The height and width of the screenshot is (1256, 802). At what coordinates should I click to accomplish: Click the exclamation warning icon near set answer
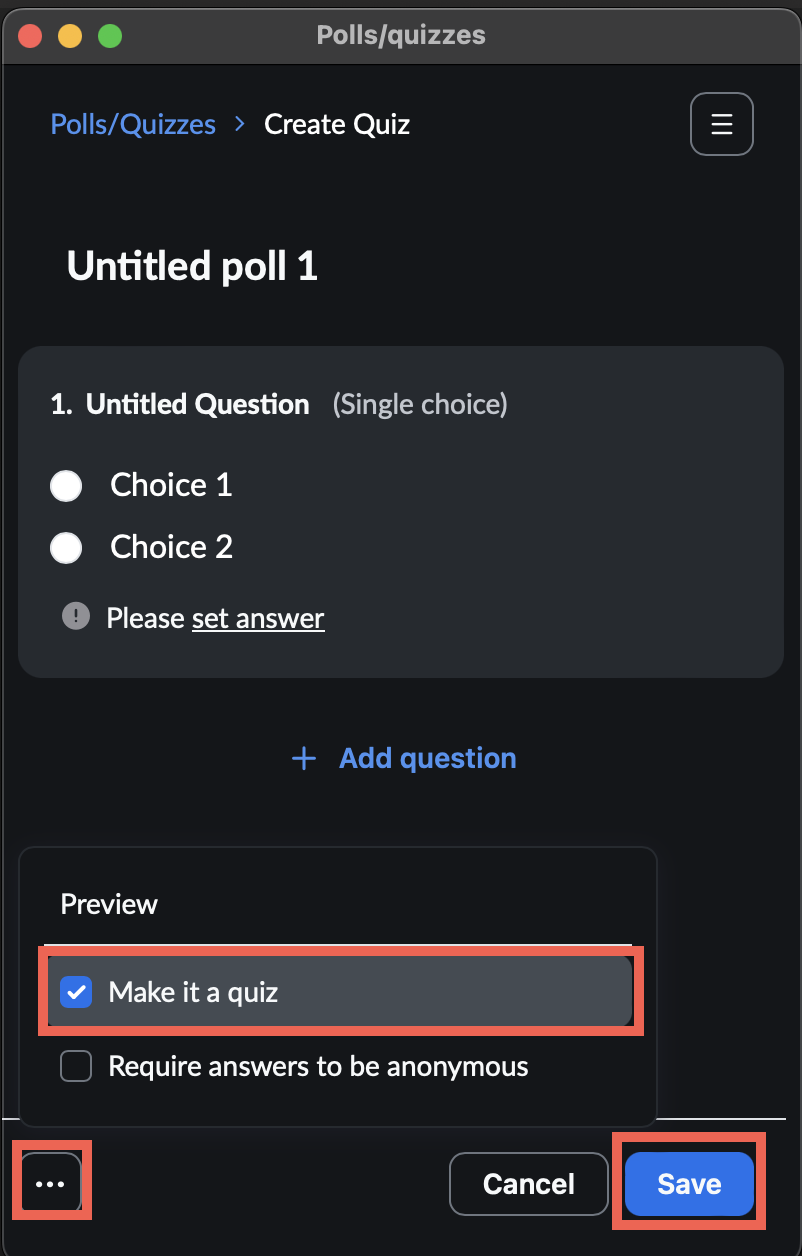[x=75, y=616]
